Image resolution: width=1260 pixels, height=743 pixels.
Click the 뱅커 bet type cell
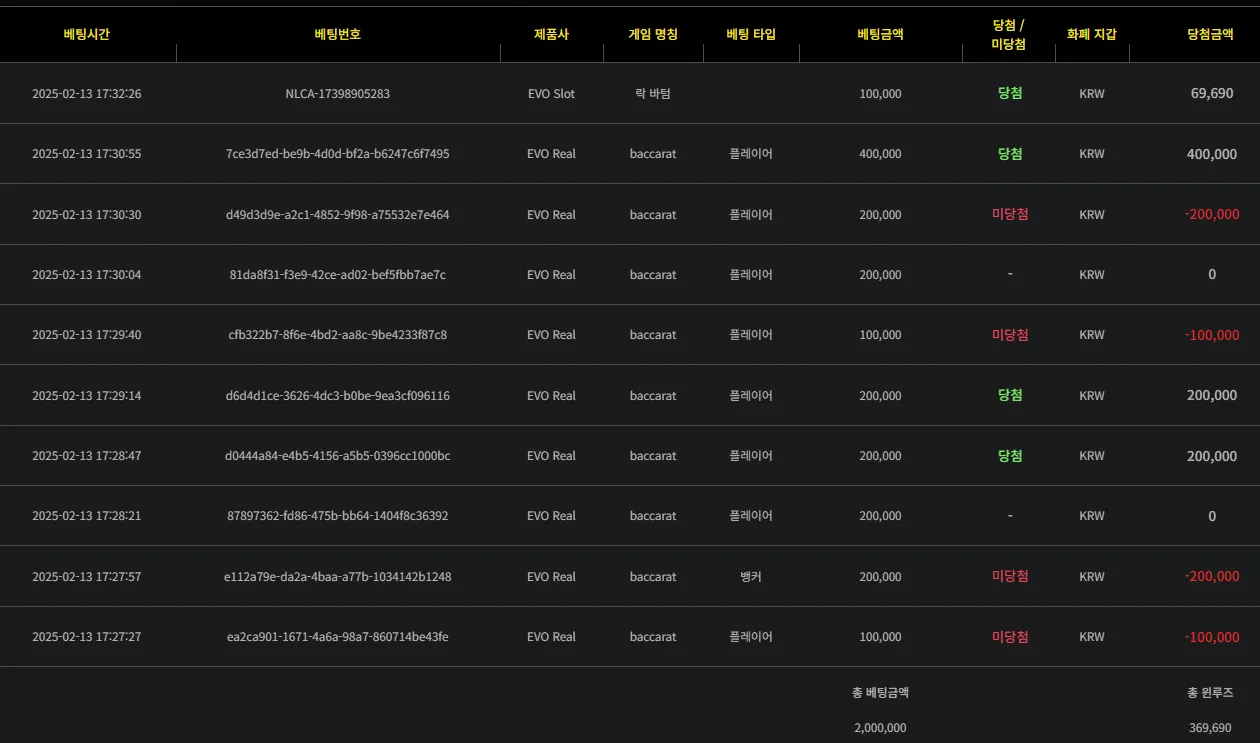click(751, 577)
